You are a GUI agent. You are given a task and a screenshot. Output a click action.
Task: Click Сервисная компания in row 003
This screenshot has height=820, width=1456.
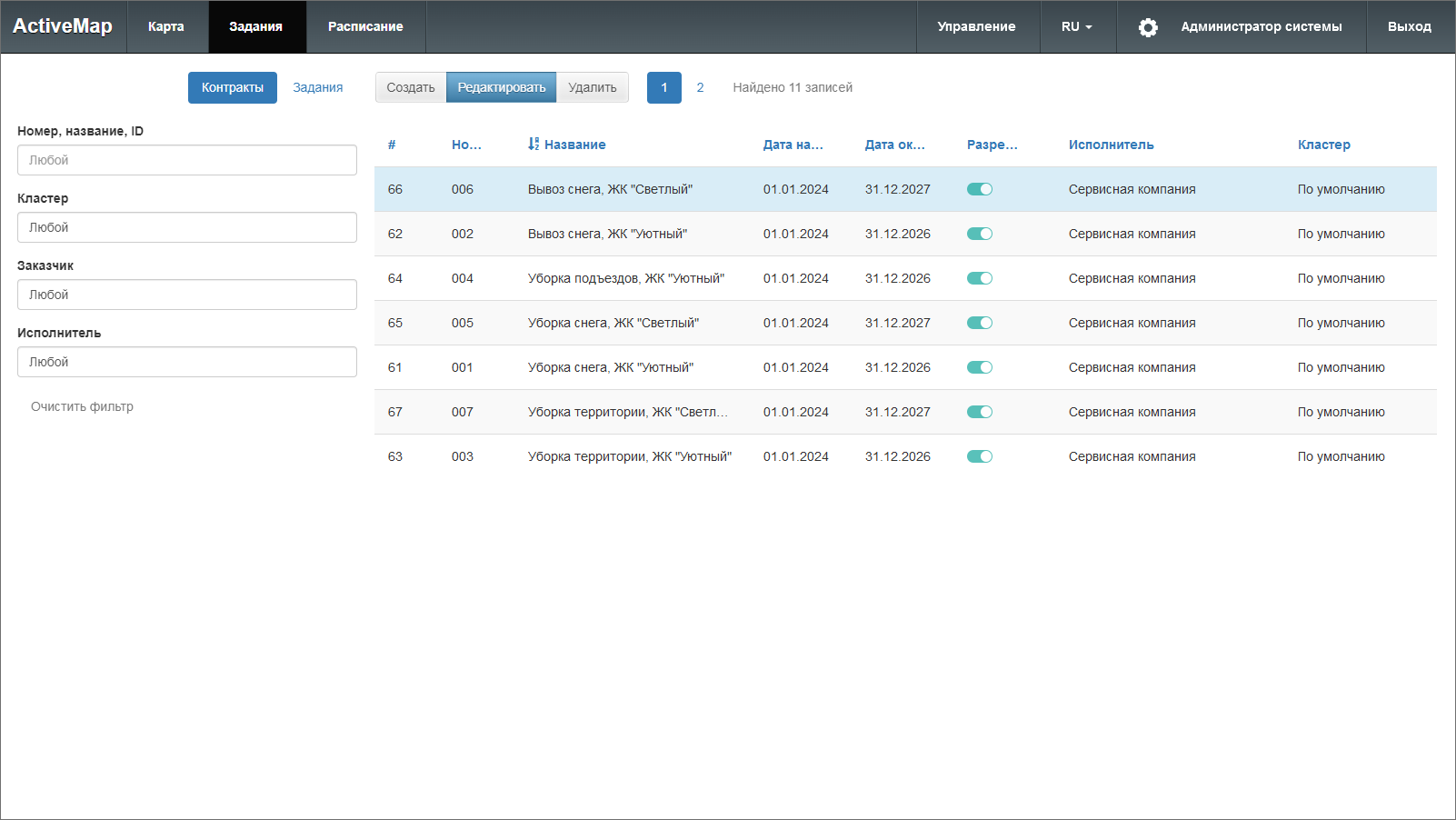1132,456
